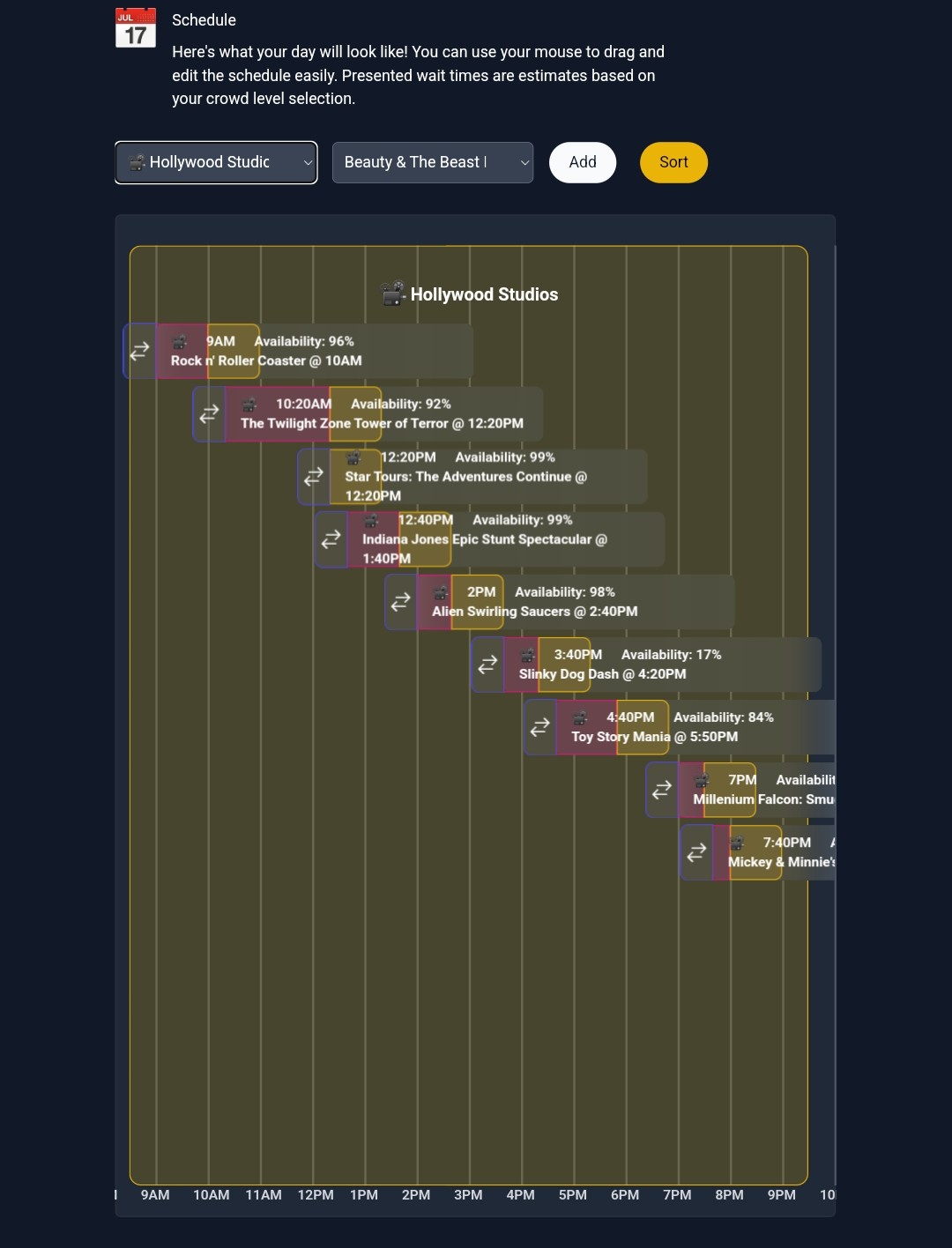The height and width of the screenshot is (1248, 952).
Task: Click swap icon beside Rock n' Roller Coaster
Action: (x=140, y=351)
